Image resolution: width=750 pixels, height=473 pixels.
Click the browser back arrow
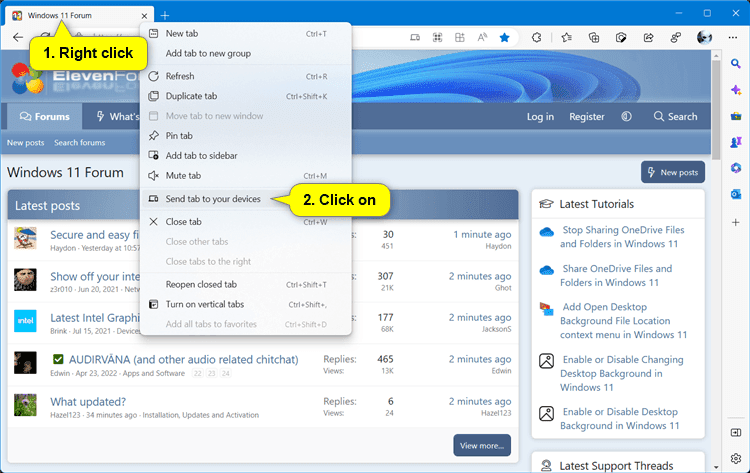pos(18,37)
